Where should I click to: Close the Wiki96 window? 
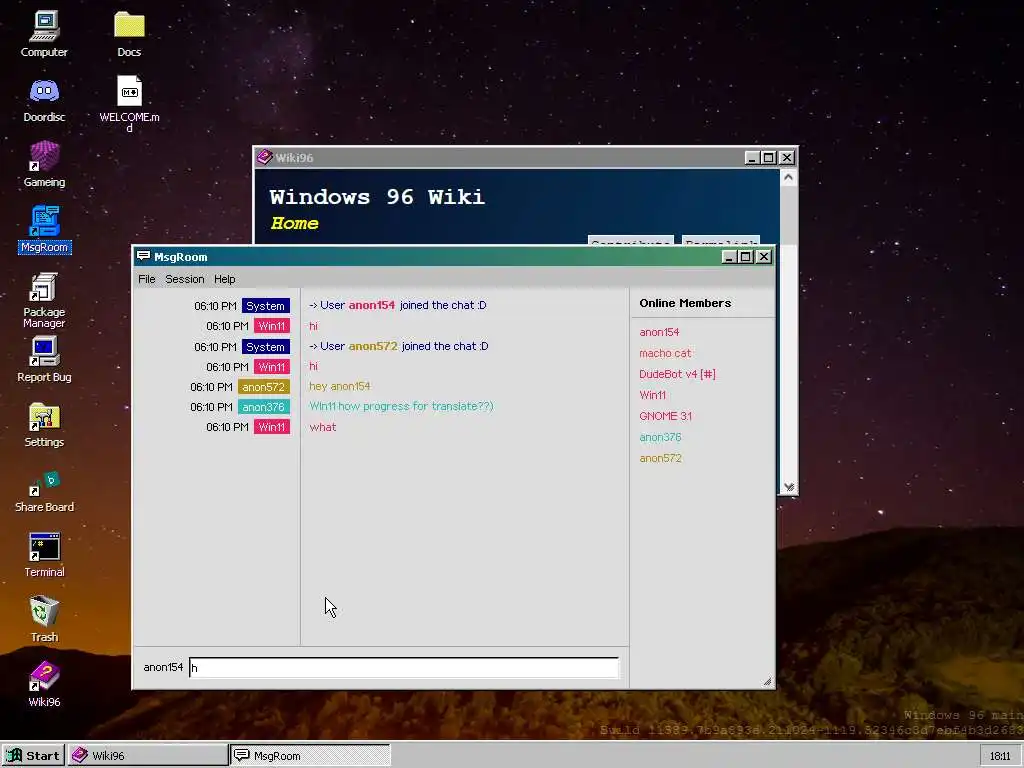click(x=787, y=157)
